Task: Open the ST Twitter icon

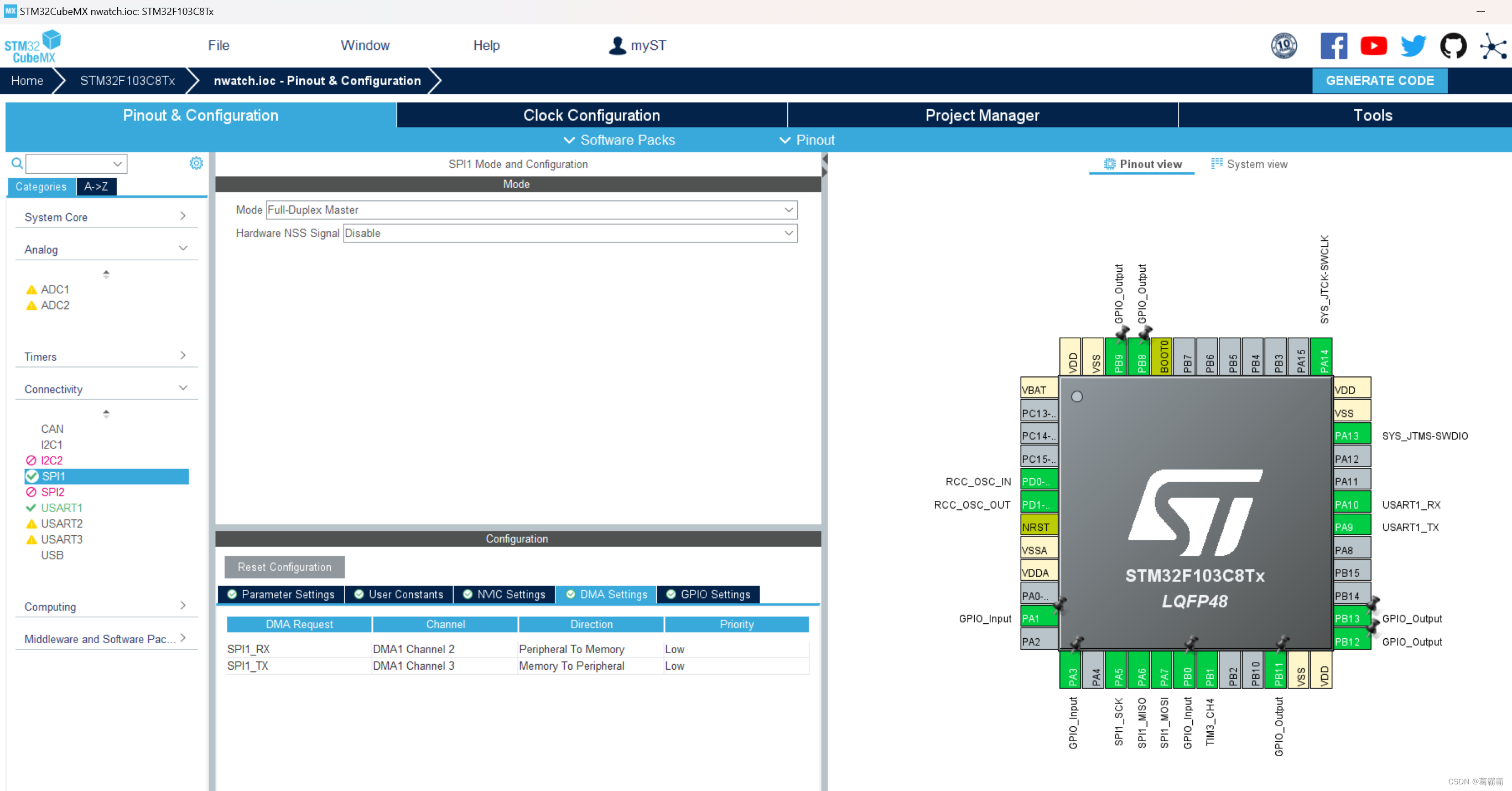Action: (1413, 46)
